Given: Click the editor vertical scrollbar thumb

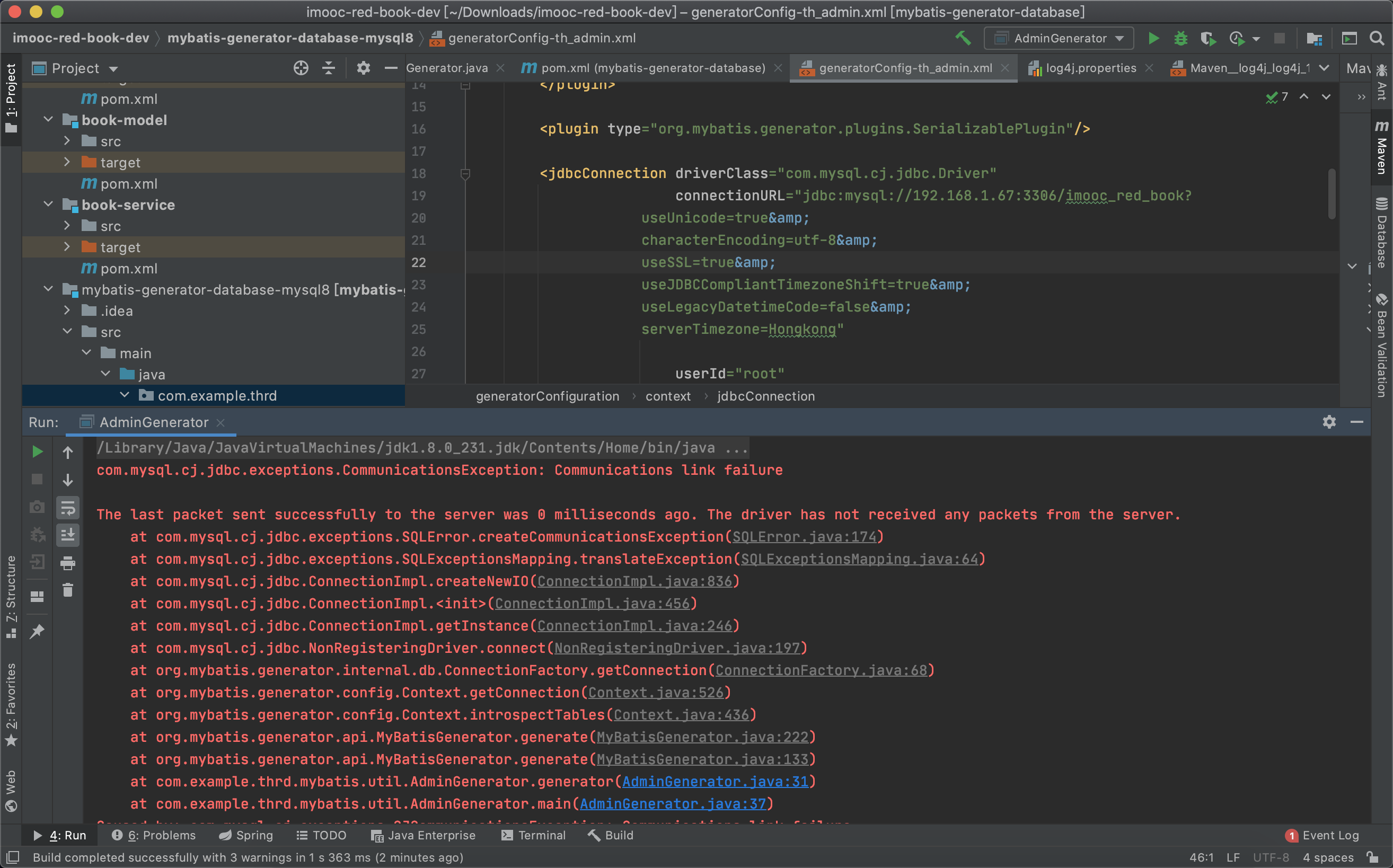Looking at the screenshot, I should [1332, 193].
